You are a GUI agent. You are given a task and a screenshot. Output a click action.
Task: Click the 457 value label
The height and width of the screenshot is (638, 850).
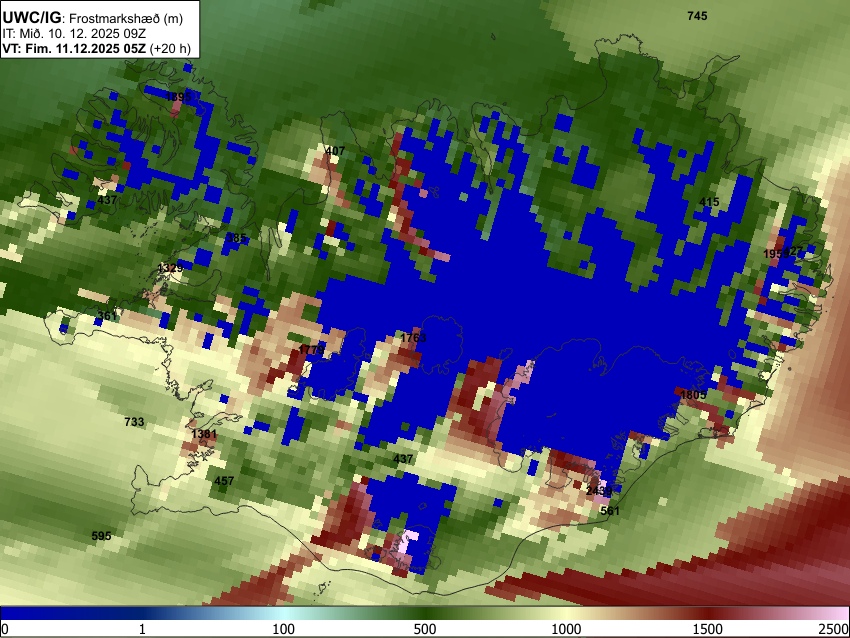click(224, 481)
